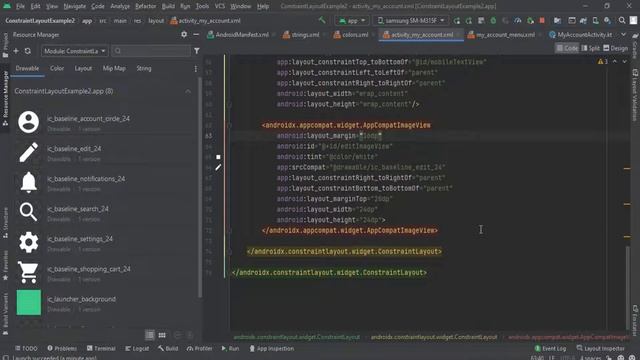Open the run configuration app dropdown
The height and width of the screenshot is (360, 640).
click(352, 20)
